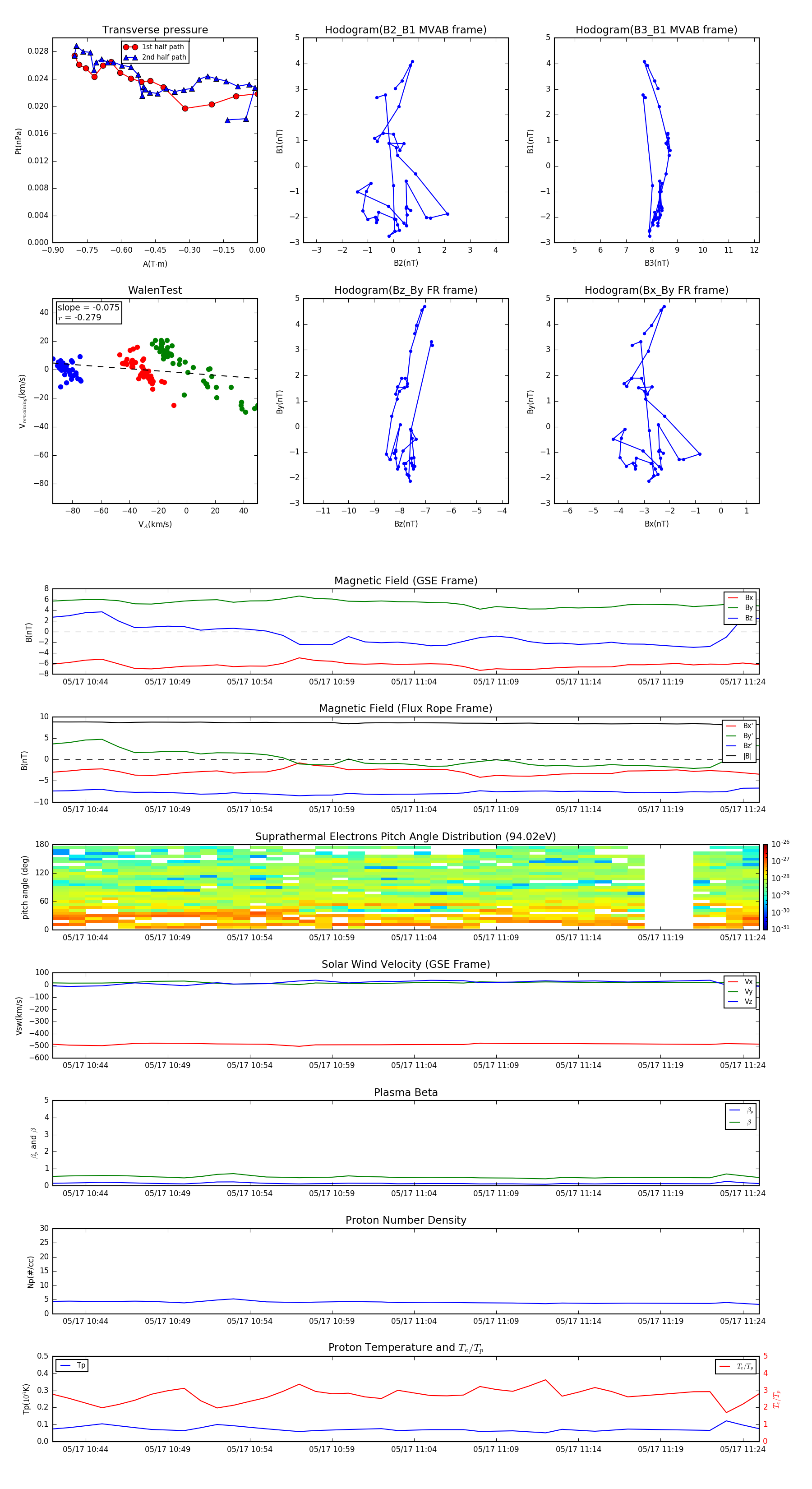Click the 'Magnetic Field (GSE Frame)' title
812x1489 pixels.
[x=406, y=581]
